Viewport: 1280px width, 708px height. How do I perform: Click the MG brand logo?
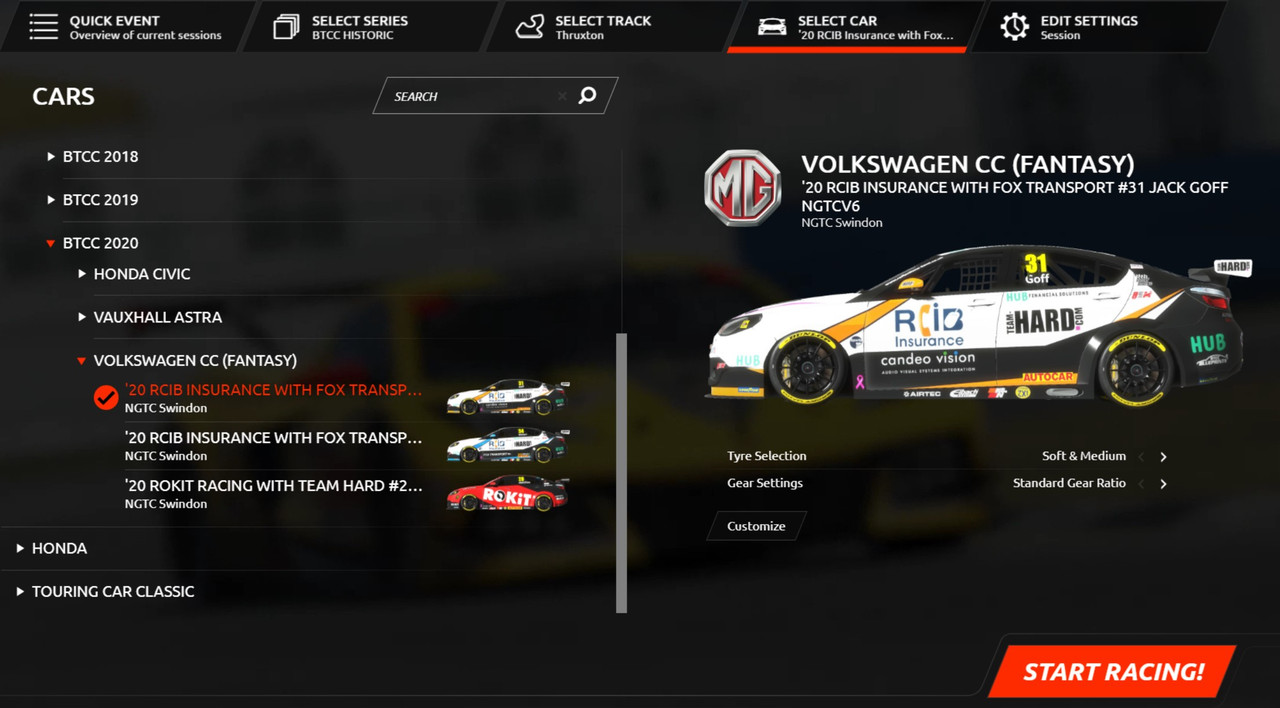pyautogui.click(x=742, y=188)
